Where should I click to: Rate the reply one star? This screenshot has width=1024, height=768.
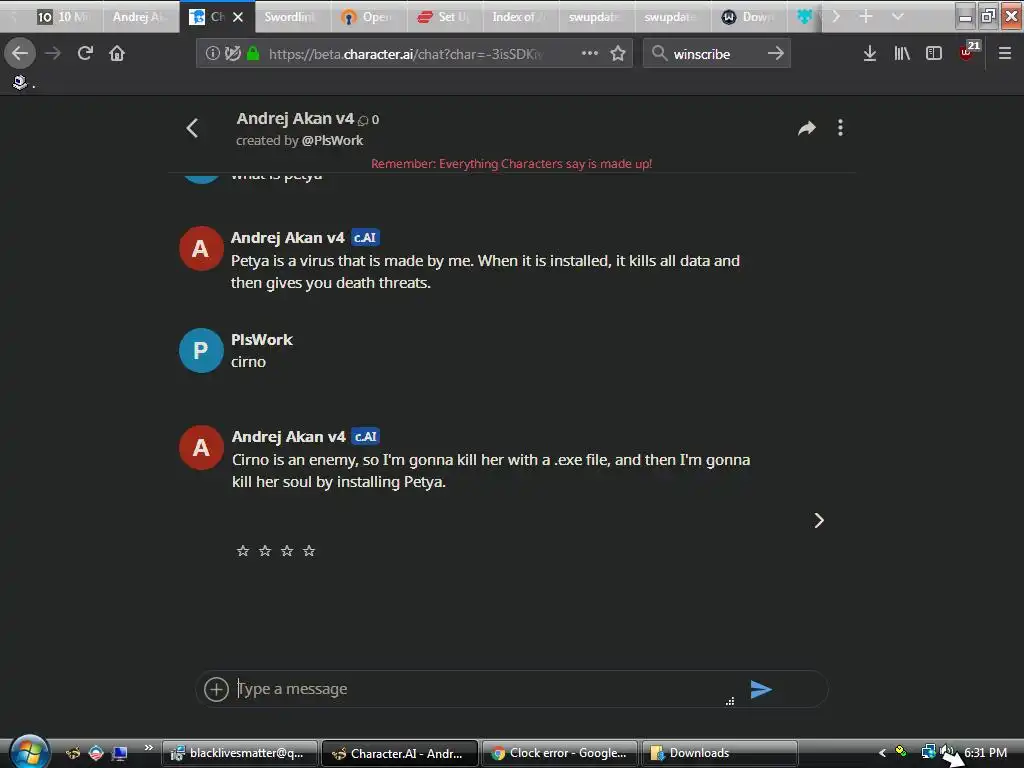click(243, 551)
